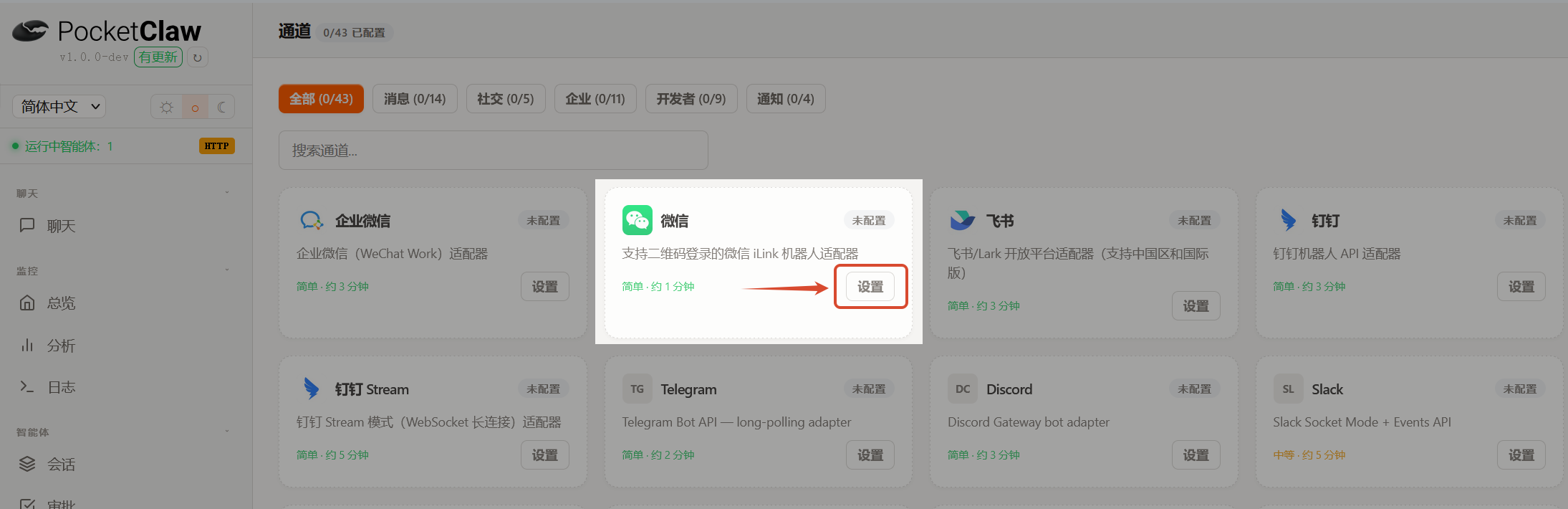The image size is (1568, 509).
Task: Click 中等 · 约 5 分钟 on Slack card
Action: pos(1309,455)
